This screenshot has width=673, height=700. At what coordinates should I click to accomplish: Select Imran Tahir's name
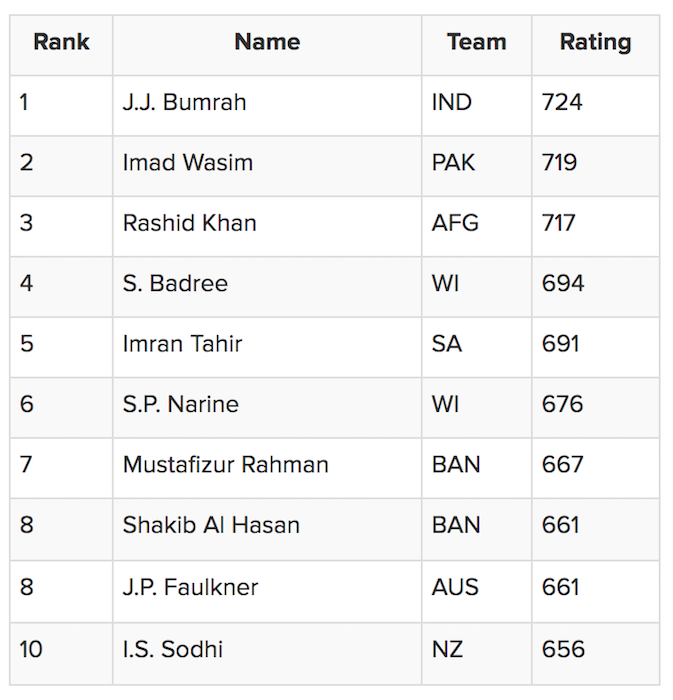pos(183,344)
